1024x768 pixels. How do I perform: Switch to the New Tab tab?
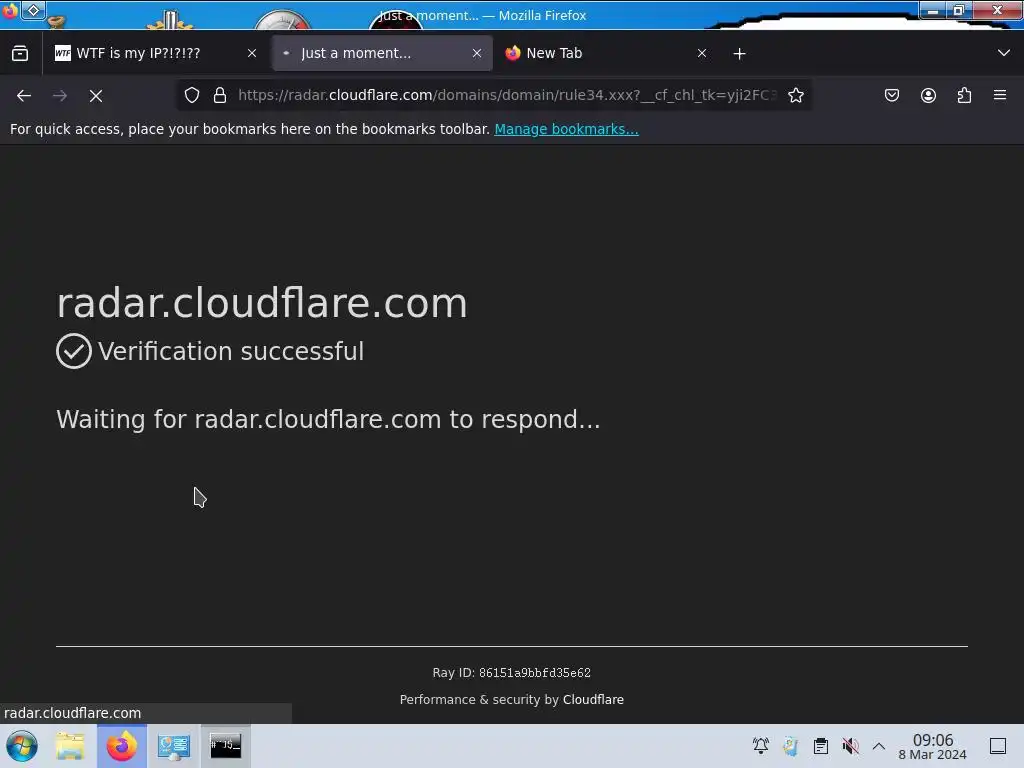click(x=606, y=54)
